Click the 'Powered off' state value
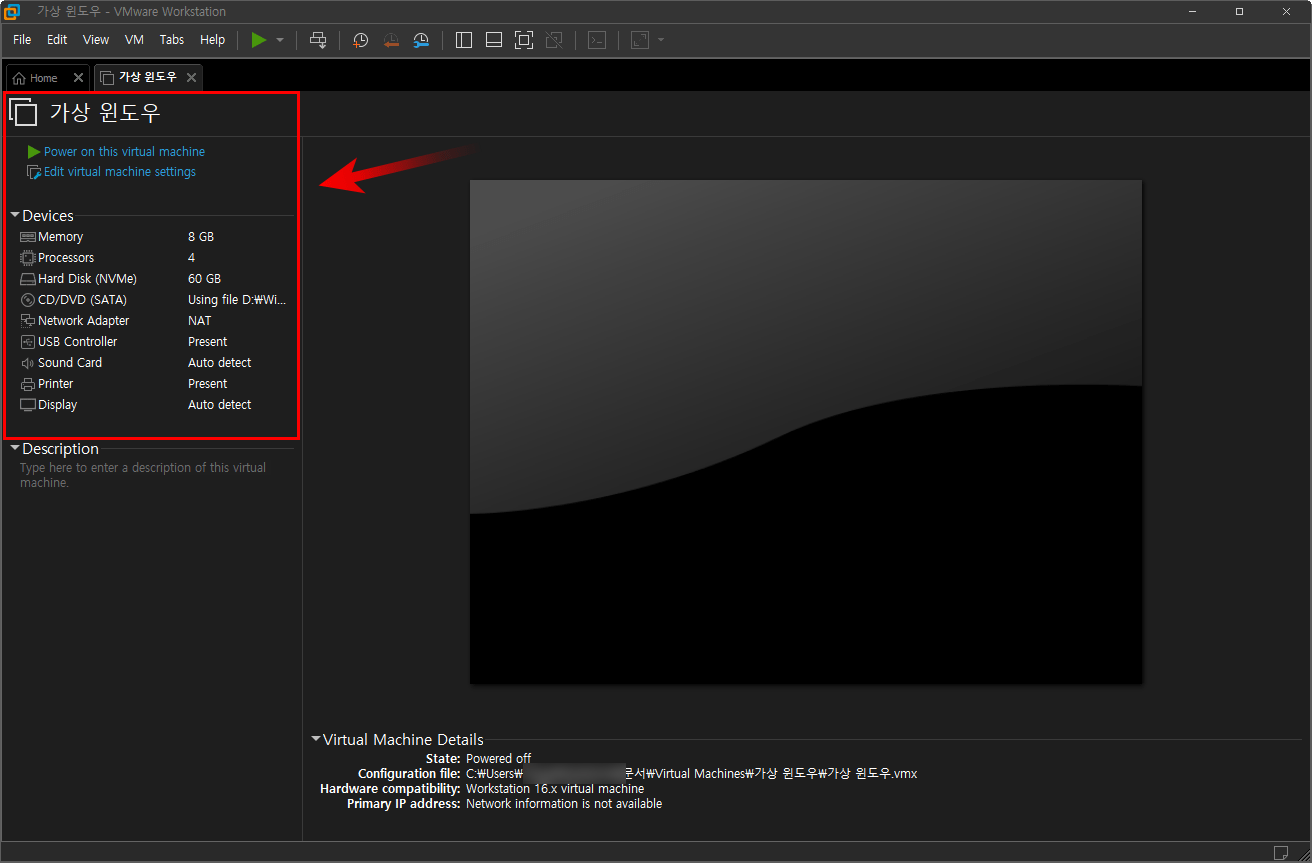Image resolution: width=1312 pixels, height=863 pixels. 499,759
